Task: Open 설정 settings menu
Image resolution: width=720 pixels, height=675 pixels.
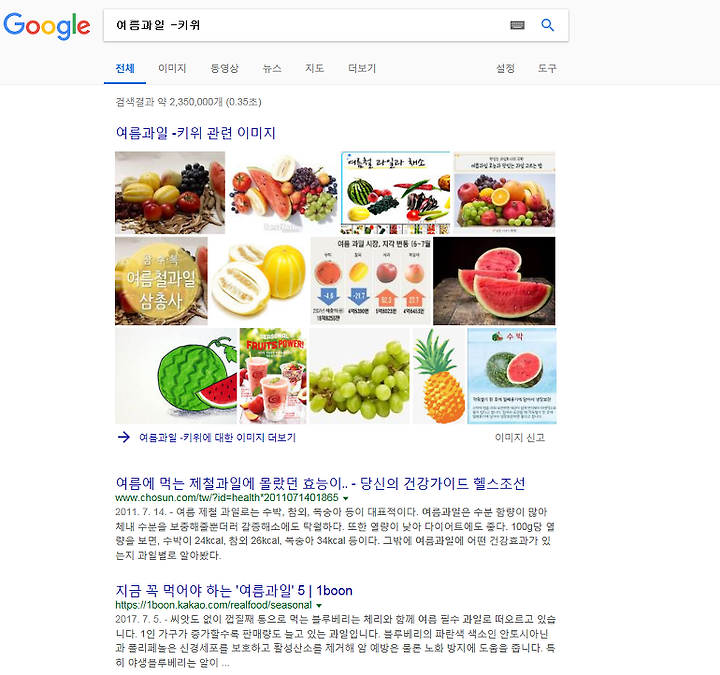Action: pyautogui.click(x=505, y=68)
